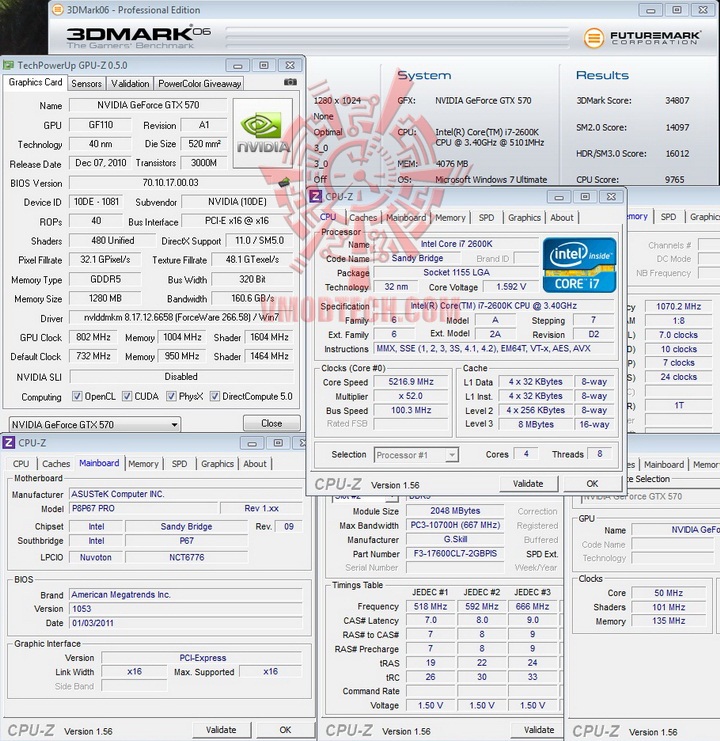Click the memory frequency value 1070.2 MHz

[678, 306]
